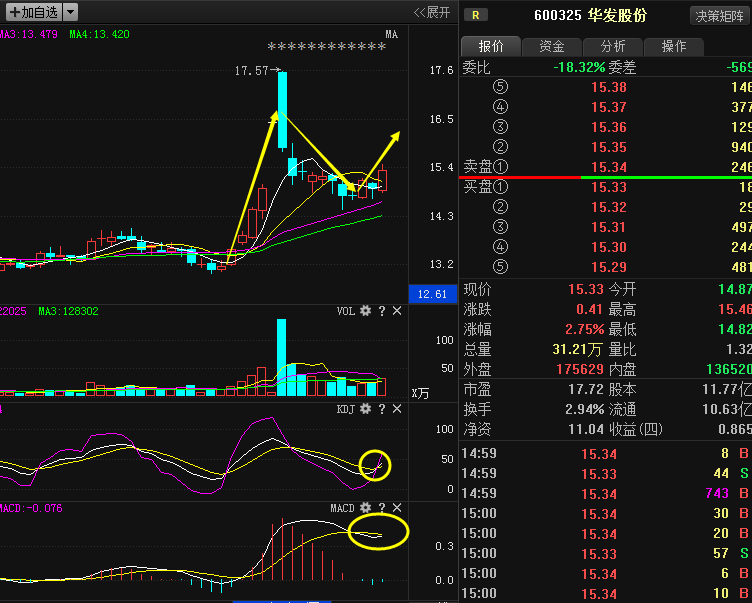Click the 净资 value 11.04

point(586,429)
